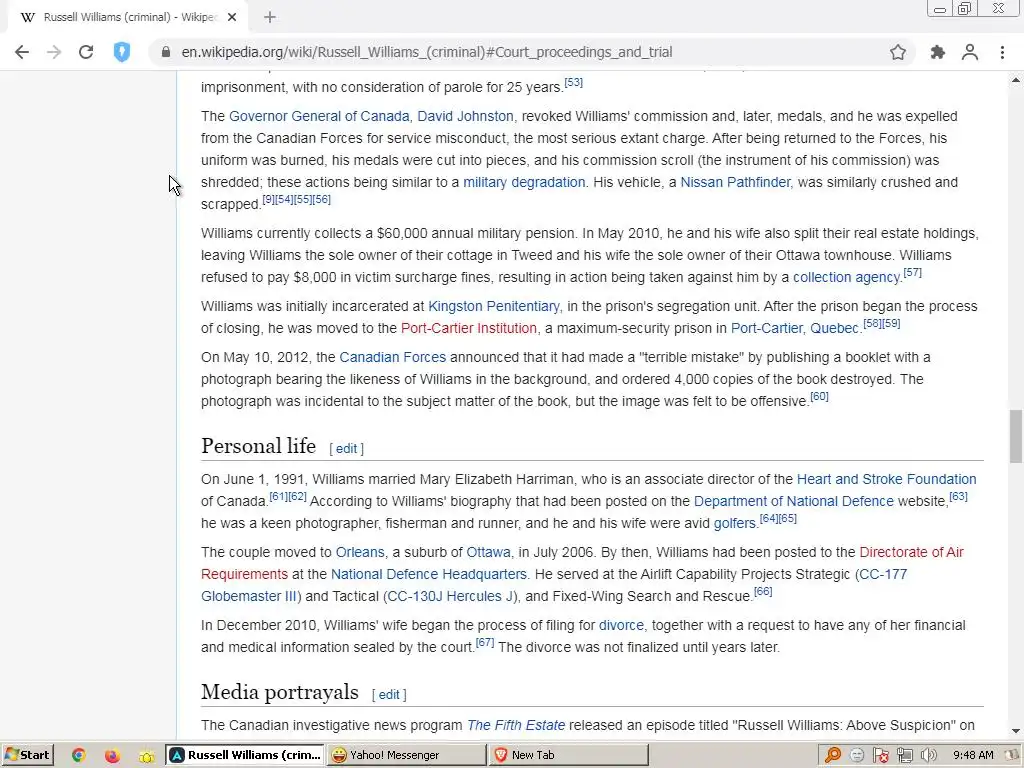The width and height of the screenshot is (1024, 768).
Task: Open Heart and Stroke Foundation link
Action: pyautogui.click(x=886, y=479)
